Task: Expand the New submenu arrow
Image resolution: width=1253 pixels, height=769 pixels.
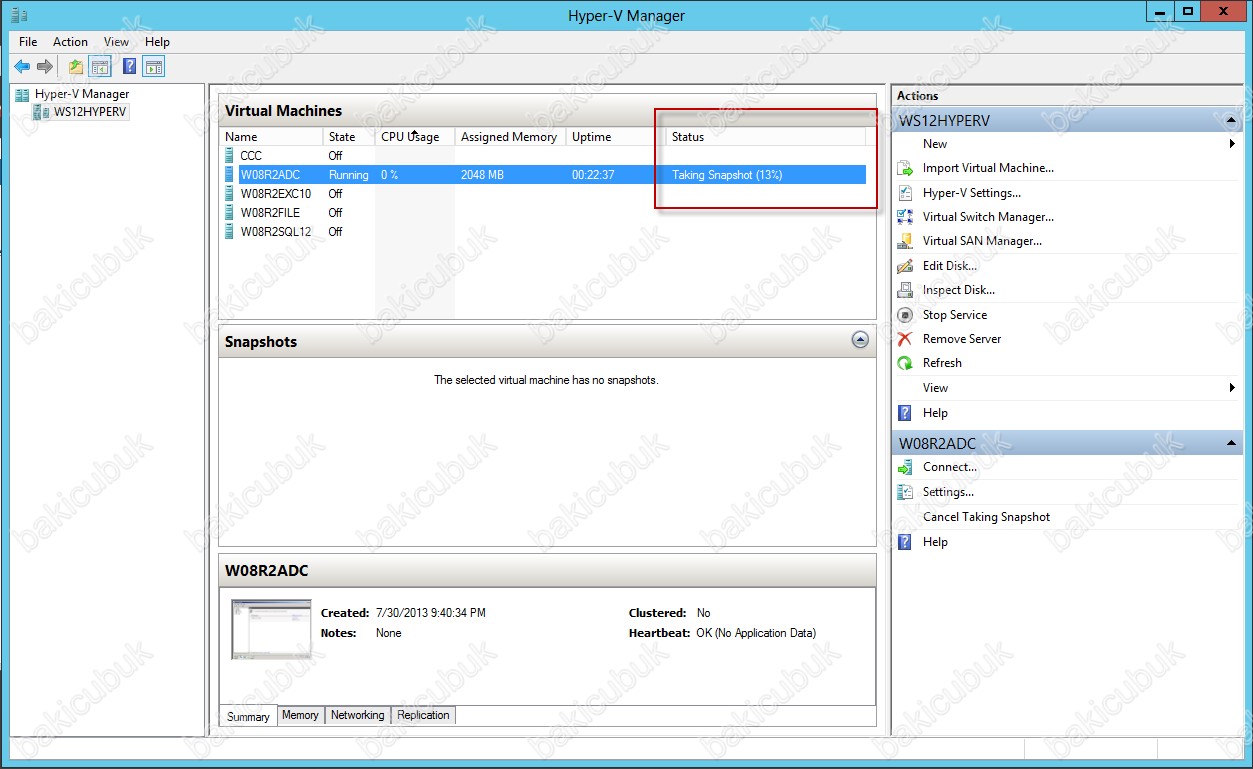Action: tap(1232, 144)
